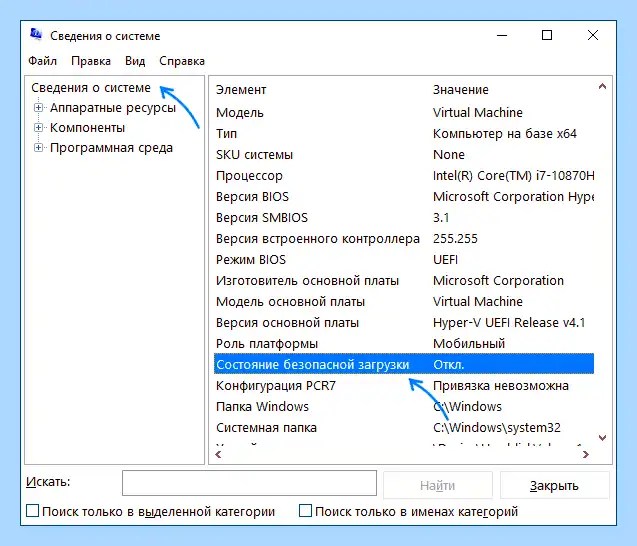This screenshot has height=546, width=637.
Task: Select the Системная папка row
Action: 404,428
